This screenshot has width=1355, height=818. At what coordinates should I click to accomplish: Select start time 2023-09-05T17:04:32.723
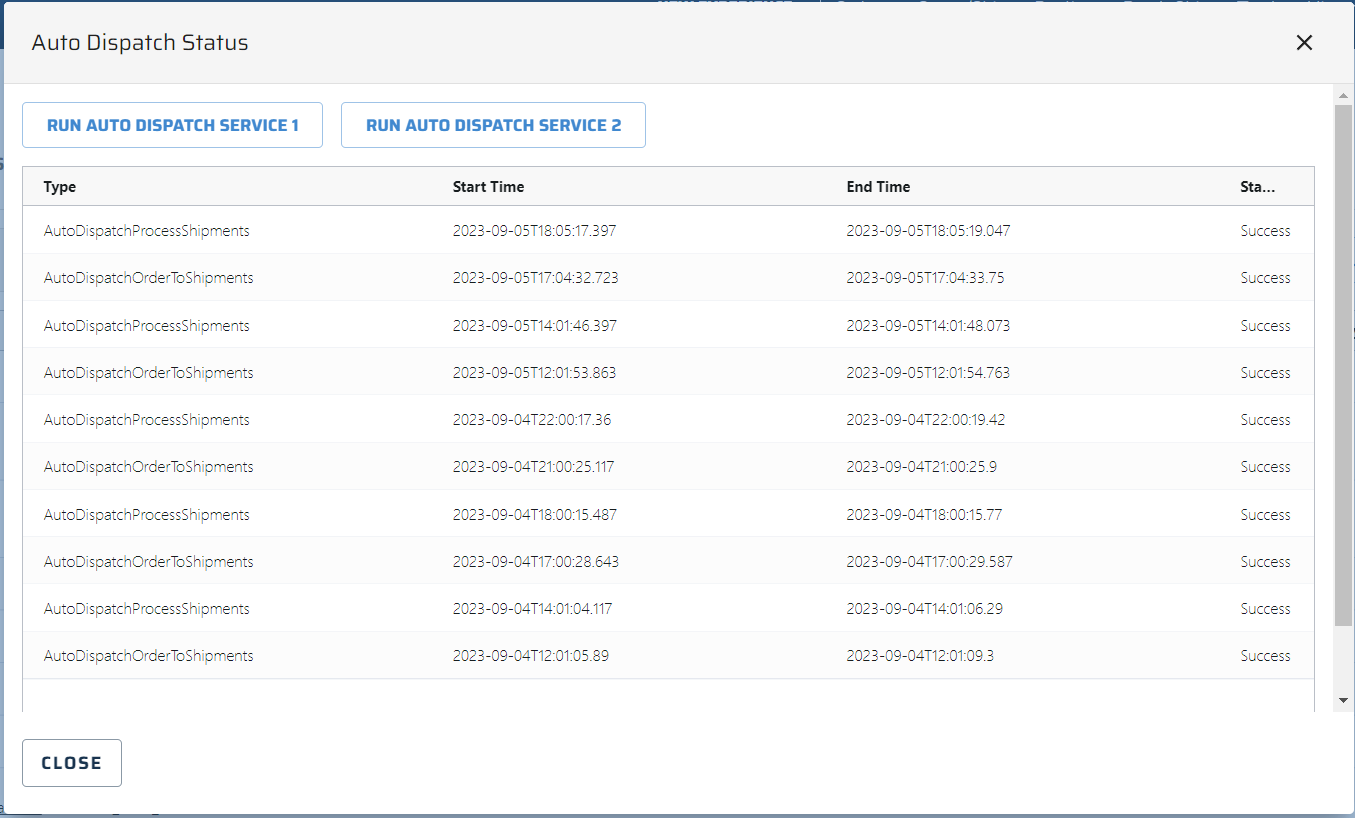536,278
